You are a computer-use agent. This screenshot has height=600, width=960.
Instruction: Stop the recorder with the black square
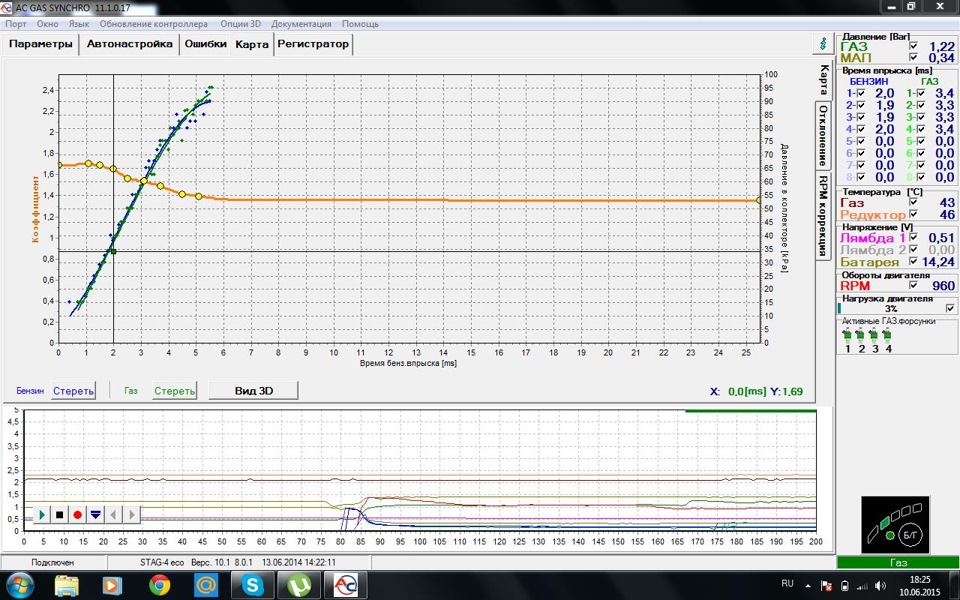59,515
